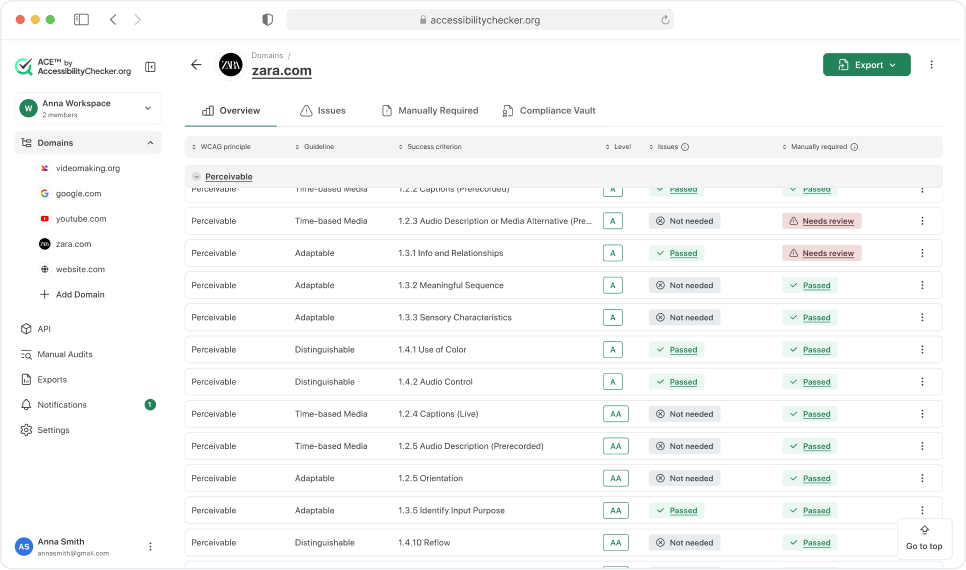Open row menu for 1.3.1 Info and Relationships
966x570 pixels.
pos(922,253)
